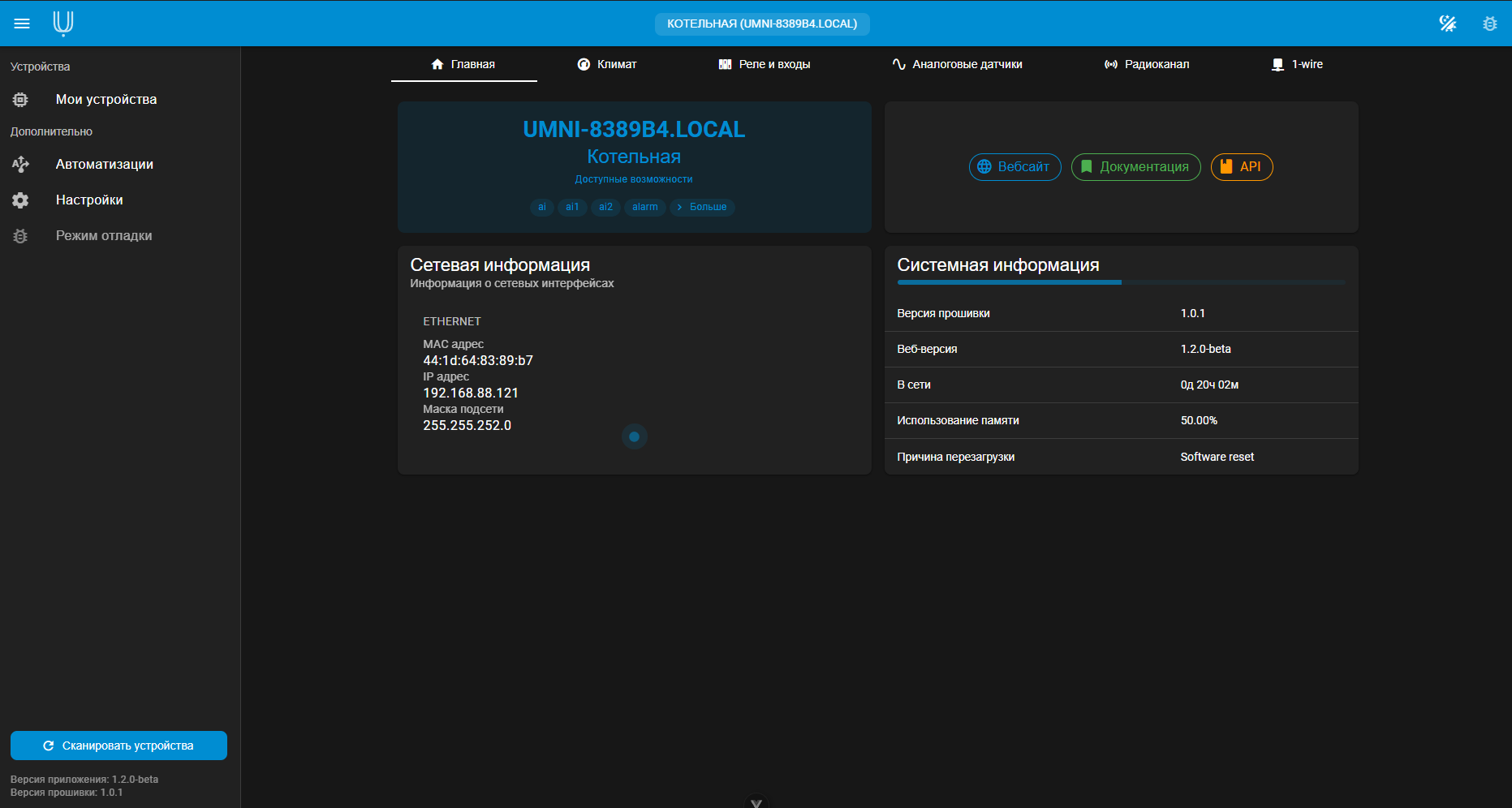Click the UMNI logo icon

pos(63,24)
